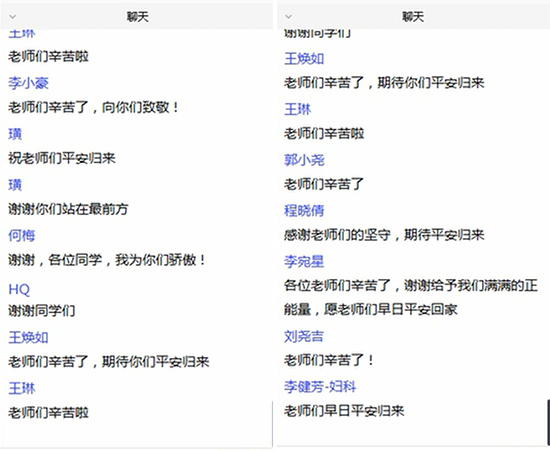Screen dimensions: 550x451
Task: Open sender name HQ
Action: tap(19, 290)
